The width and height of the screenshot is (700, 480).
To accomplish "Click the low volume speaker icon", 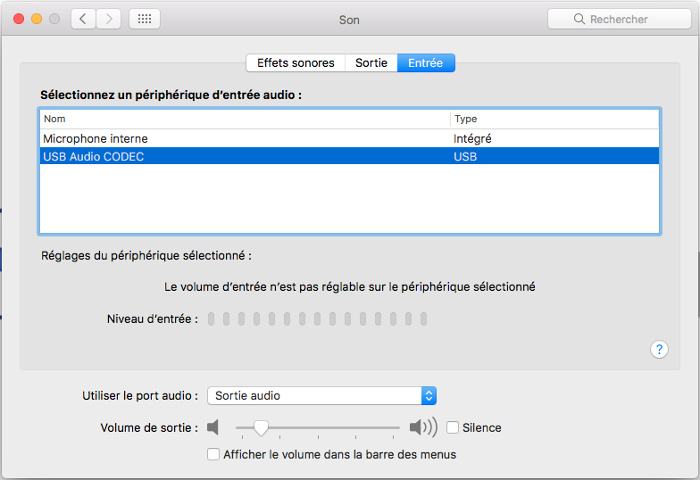I will point(212,428).
